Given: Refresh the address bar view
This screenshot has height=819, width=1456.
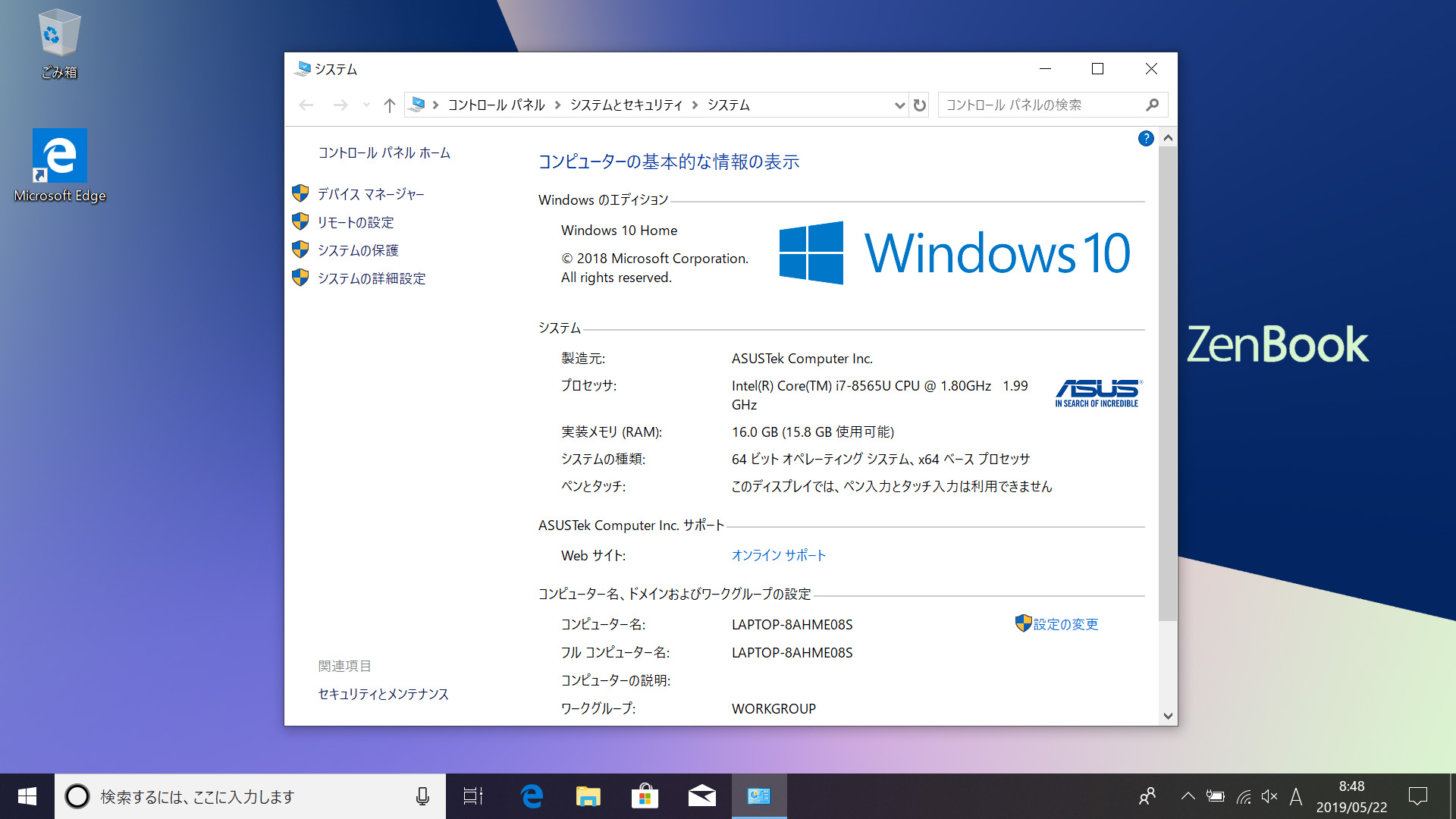Looking at the screenshot, I should [919, 105].
